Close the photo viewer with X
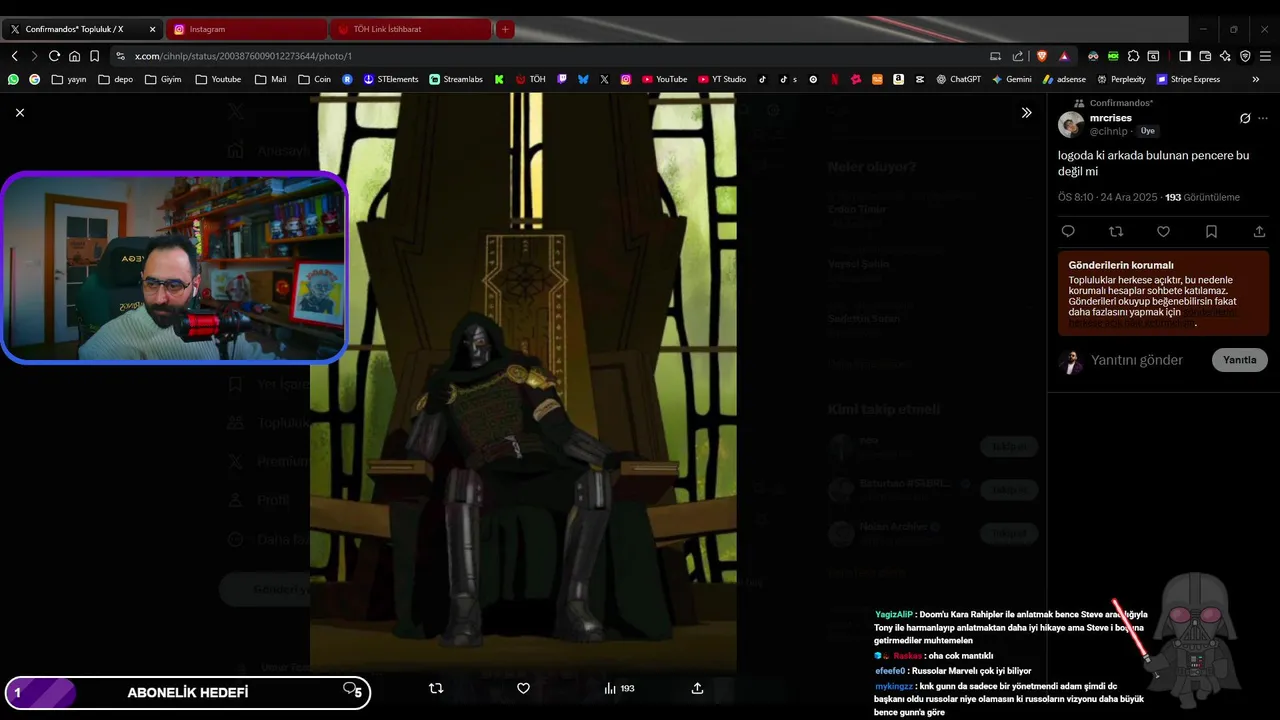 [x=20, y=113]
